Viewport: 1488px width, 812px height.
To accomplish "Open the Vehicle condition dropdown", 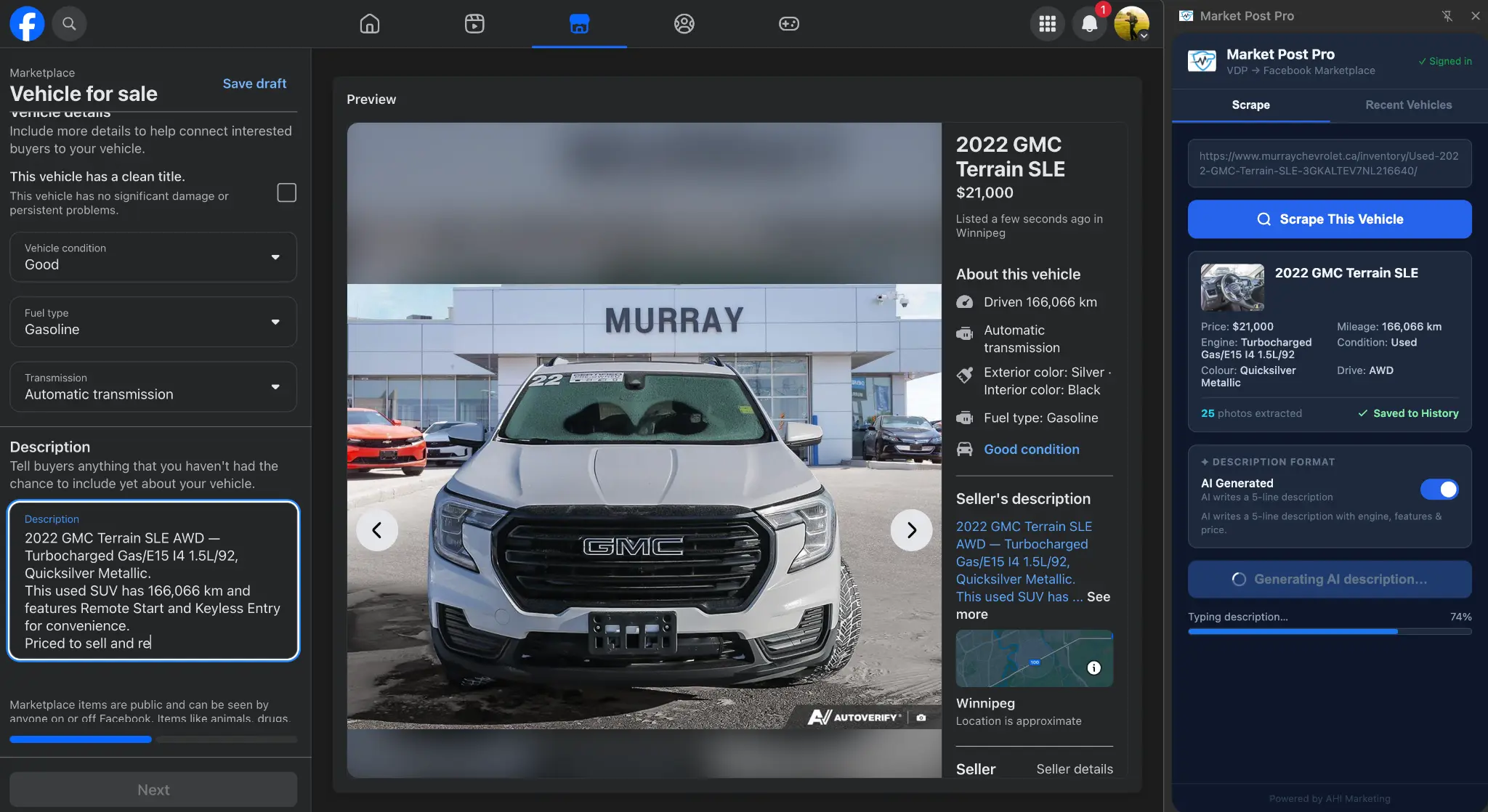I will (153, 257).
